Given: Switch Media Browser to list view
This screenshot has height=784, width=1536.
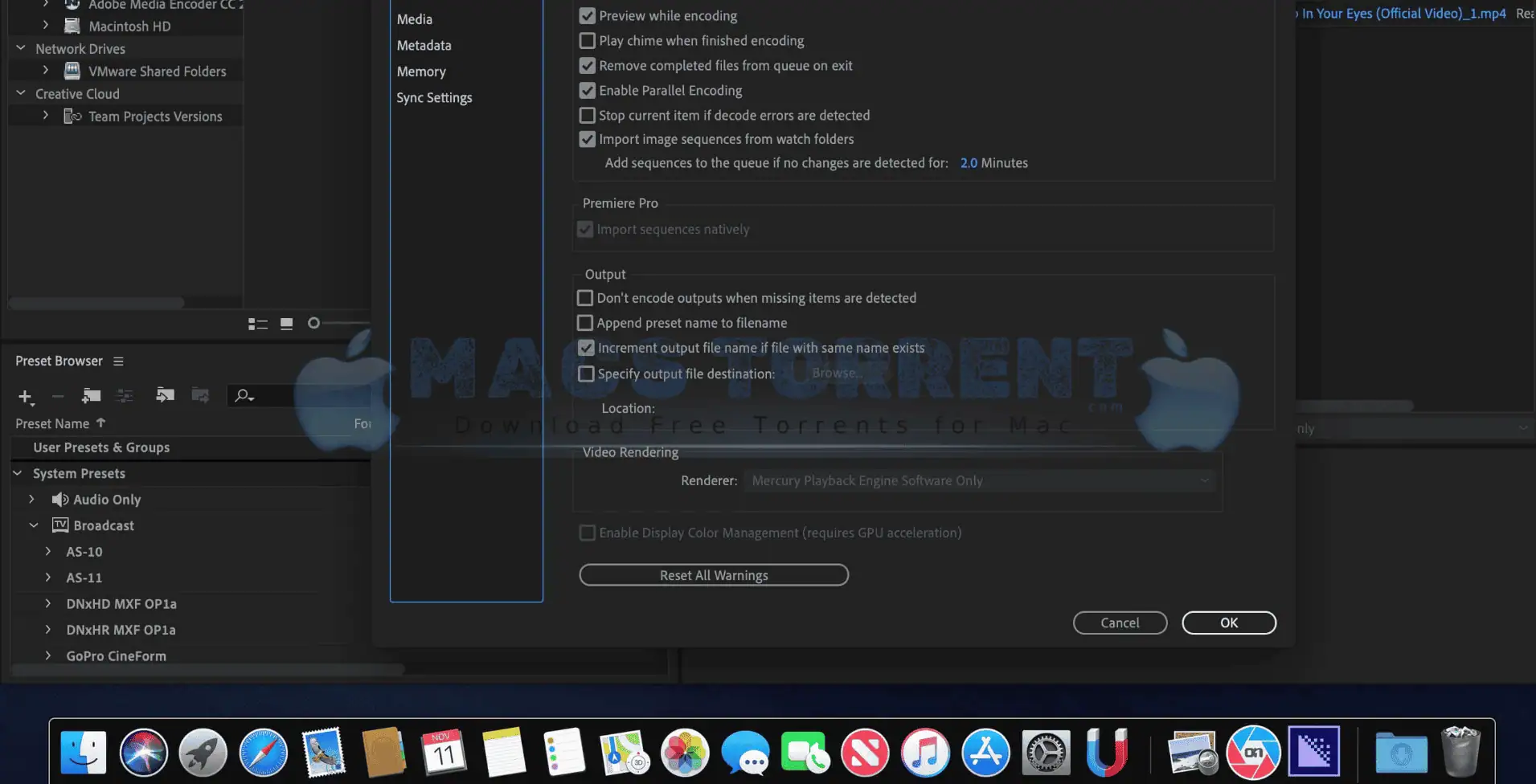Looking at the screenshot, I should [258, 324].
